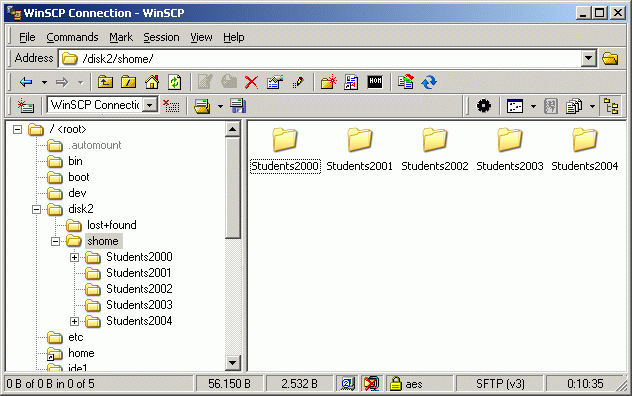Expand Students2000 in the tree

click(x=74, y=257)
